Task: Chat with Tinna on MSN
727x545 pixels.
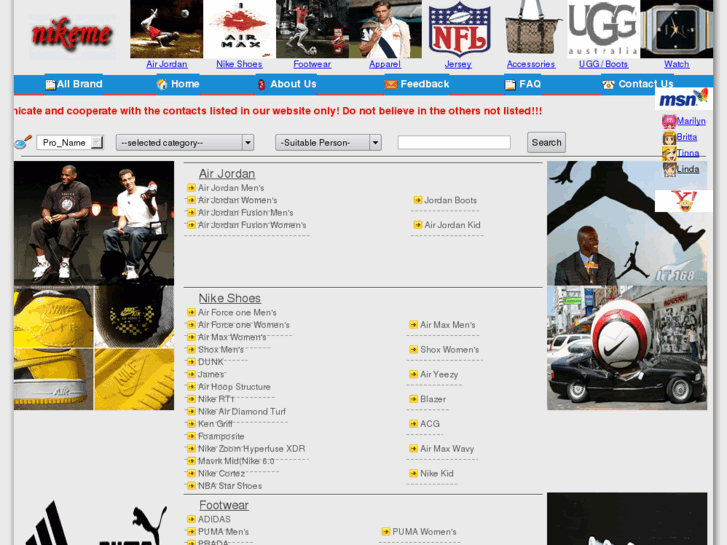Action: click(x=688, y=153)
